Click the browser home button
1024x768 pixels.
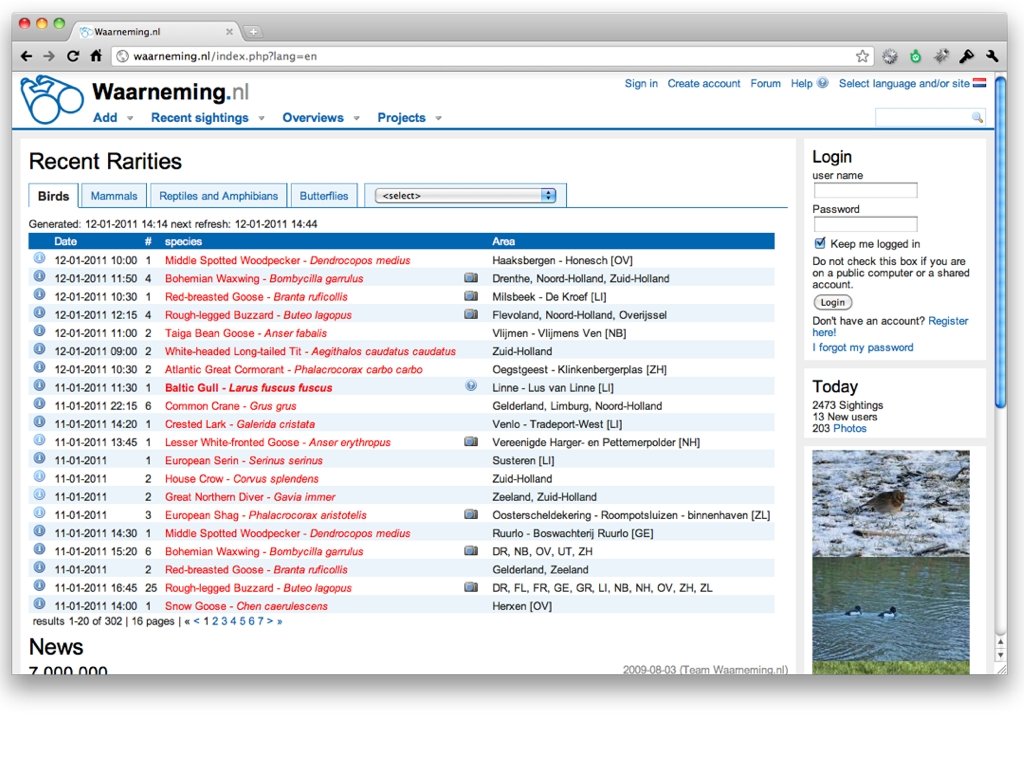pos(96,56)
